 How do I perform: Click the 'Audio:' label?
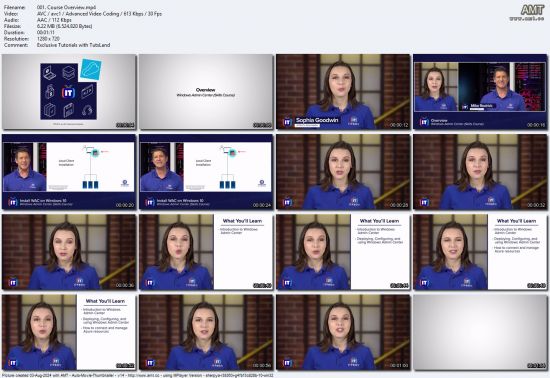point(11,20)
